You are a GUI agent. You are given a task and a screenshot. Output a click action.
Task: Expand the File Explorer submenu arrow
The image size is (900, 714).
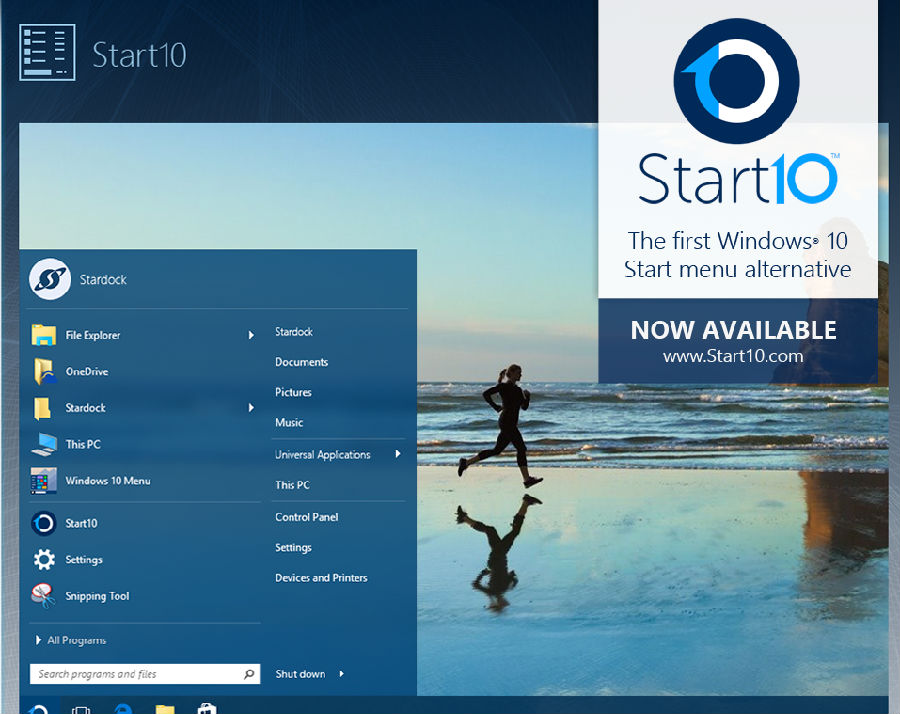pyautogui.click(x=251, y=335)
